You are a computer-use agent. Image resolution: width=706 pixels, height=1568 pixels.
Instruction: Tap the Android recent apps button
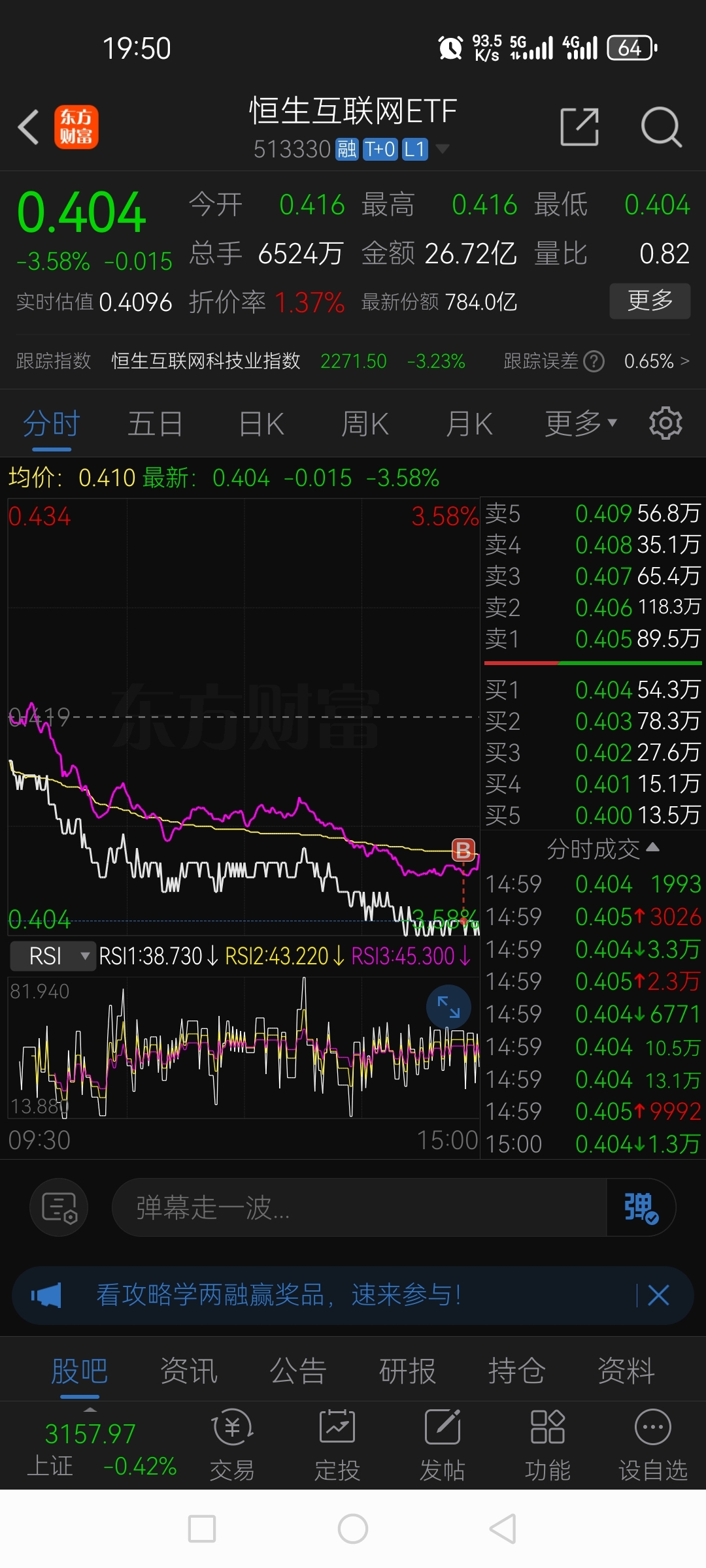click(x=202, y=1529)
